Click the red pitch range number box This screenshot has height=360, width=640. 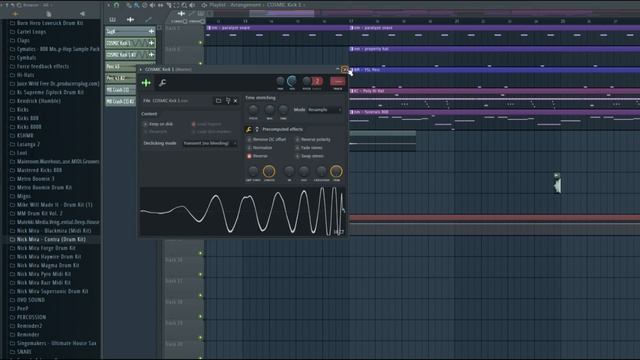click(x=317, y=82)
